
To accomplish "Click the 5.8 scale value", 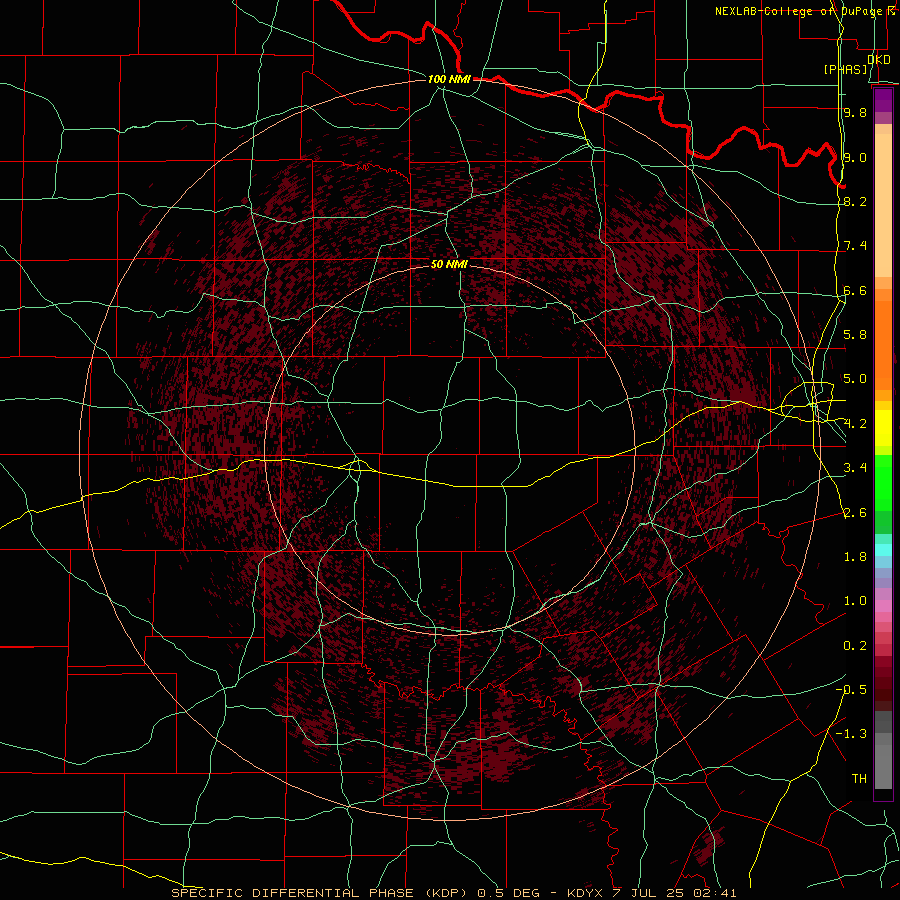I will [855, 335].
